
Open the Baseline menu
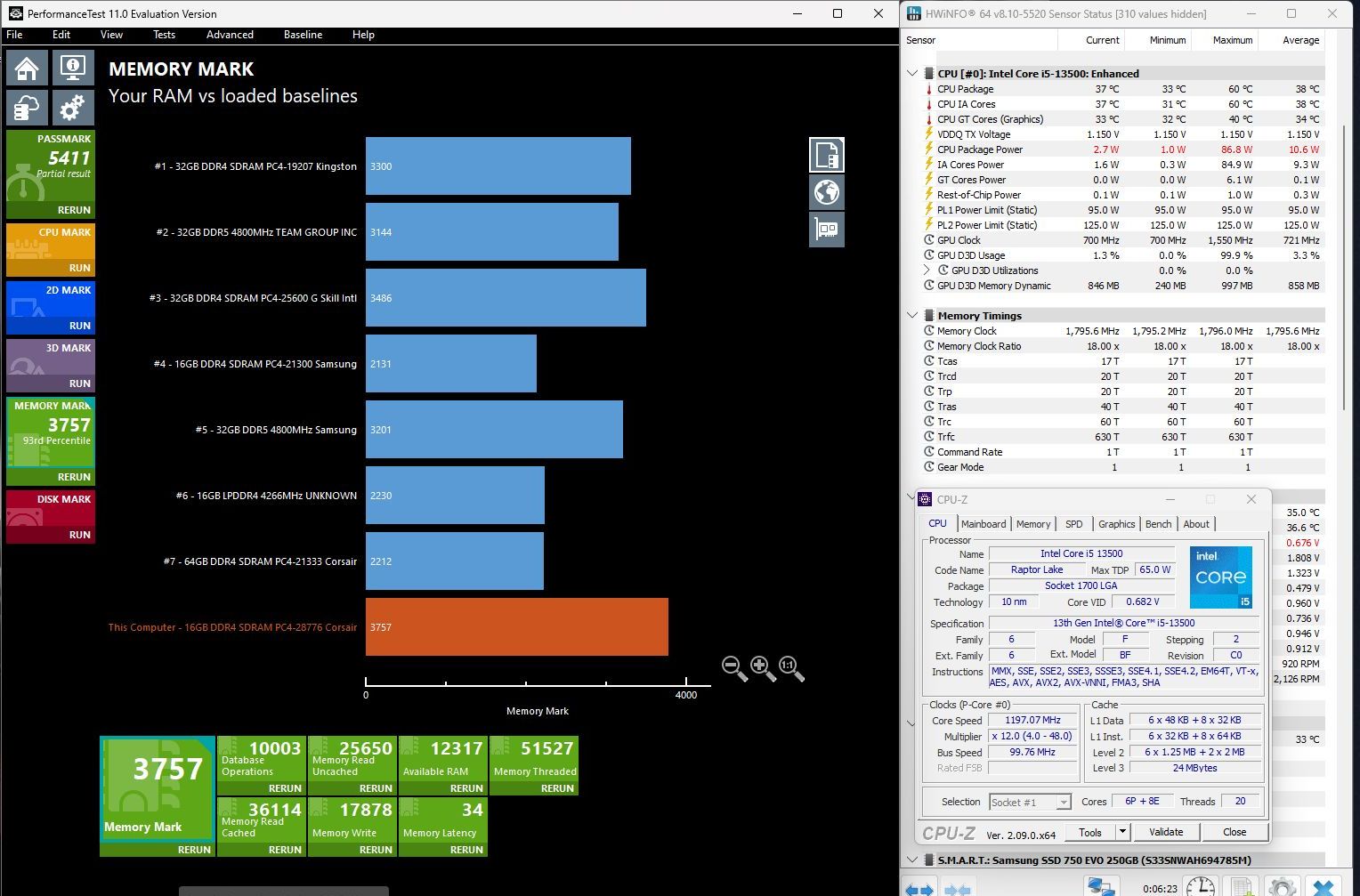point(304,35)
